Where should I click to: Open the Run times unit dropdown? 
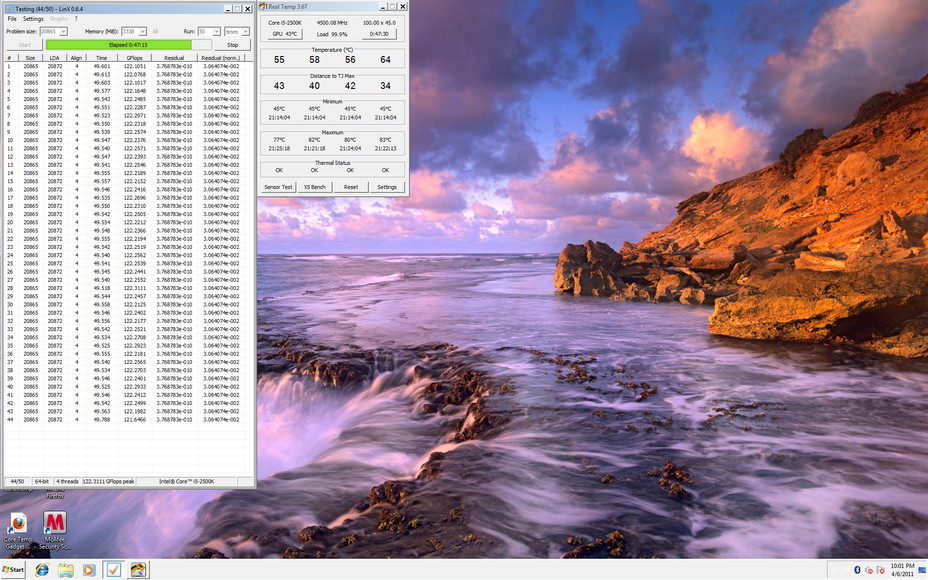246,32
